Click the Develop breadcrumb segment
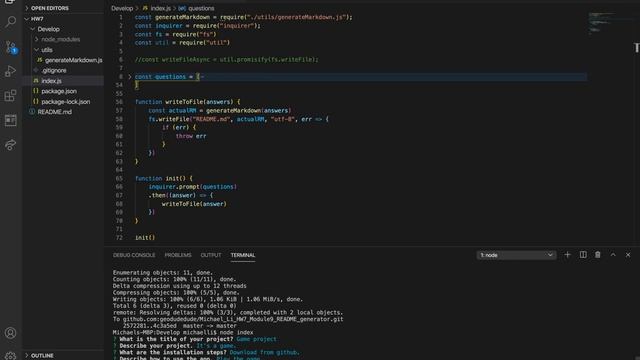The width and height of the screenshot is (640, 360). coord(122,8)
